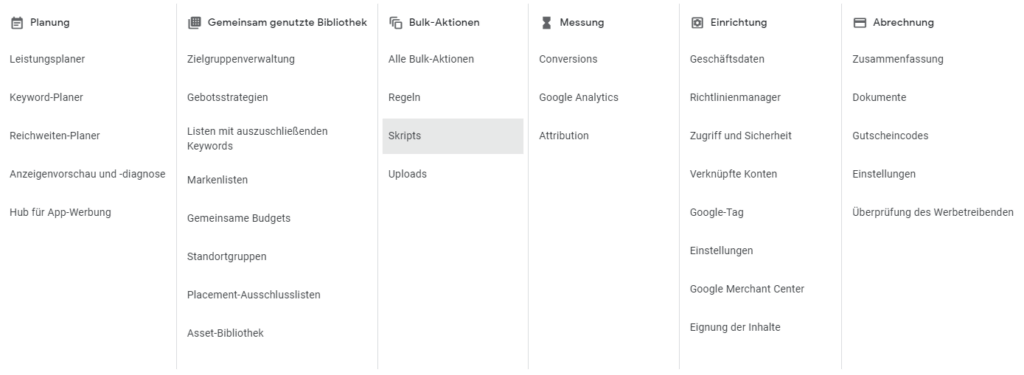Screen dimensions: 1024x375
Task: Click the Einrichtung heading text
Action: coord(739,23)
